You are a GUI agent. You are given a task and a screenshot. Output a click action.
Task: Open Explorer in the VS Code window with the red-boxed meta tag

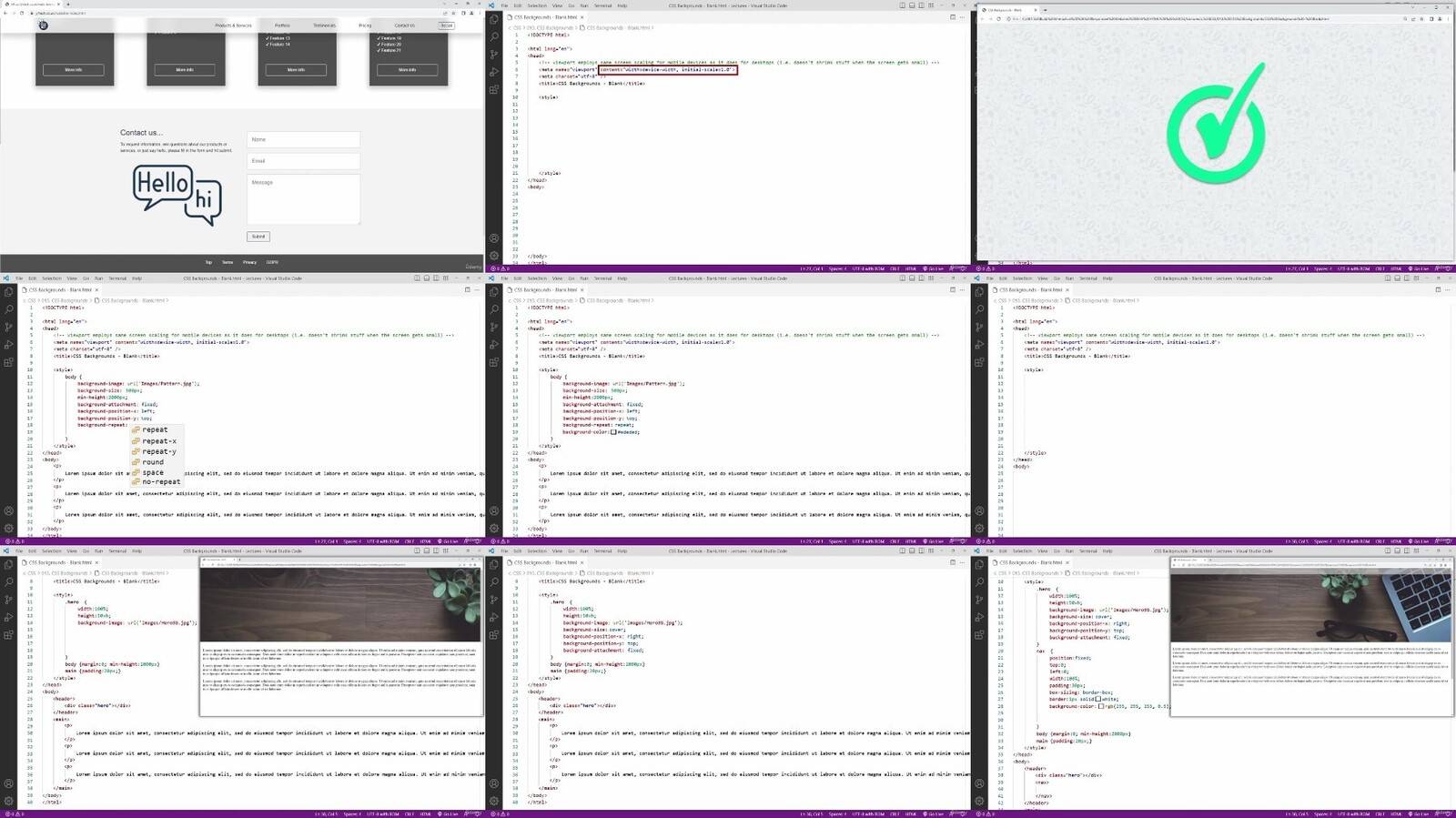[x=494, y=19]
